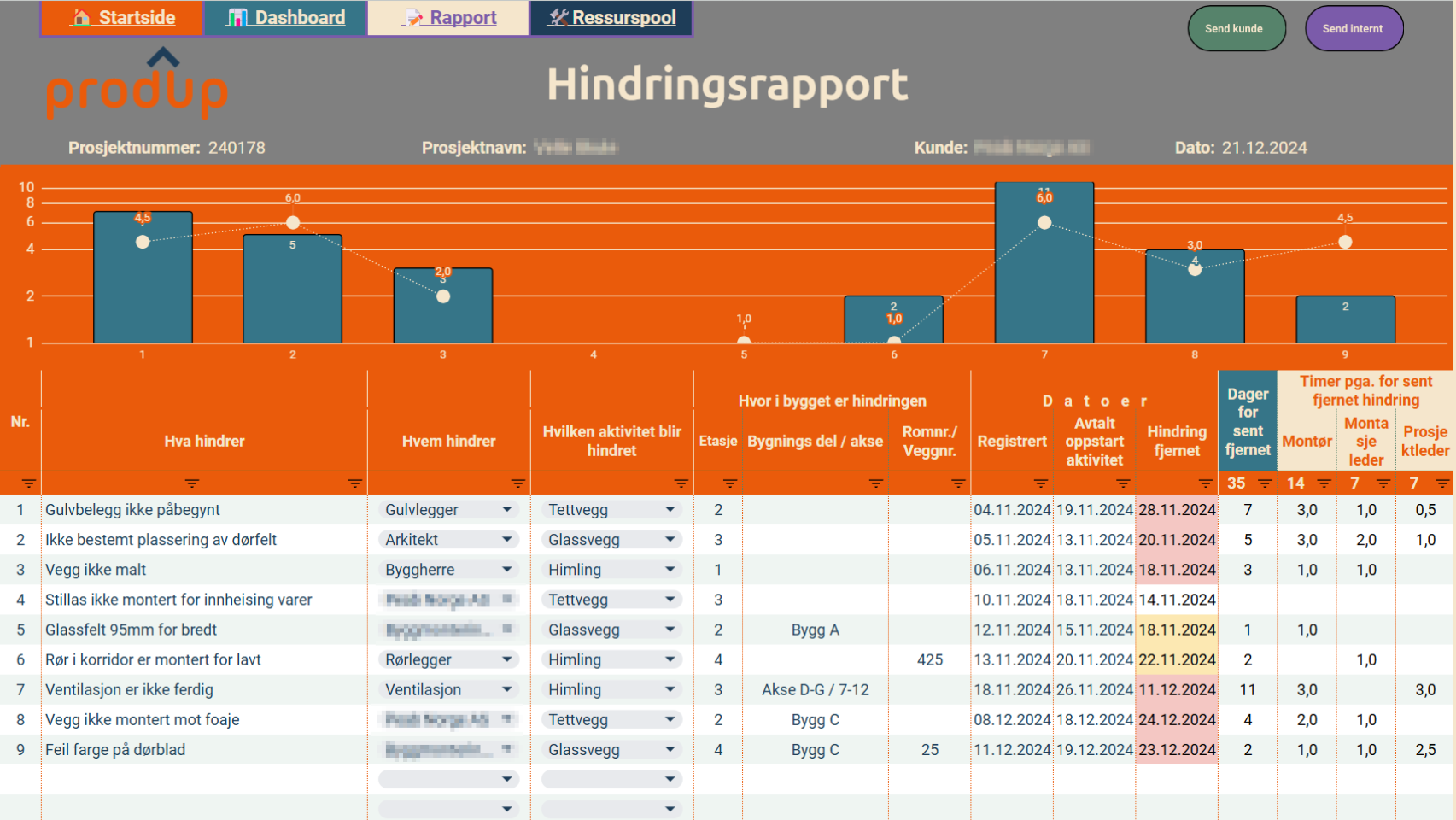
Task: Open filter for Hvilken aktivitet blir hindret
Action: [x=681, y=483]
